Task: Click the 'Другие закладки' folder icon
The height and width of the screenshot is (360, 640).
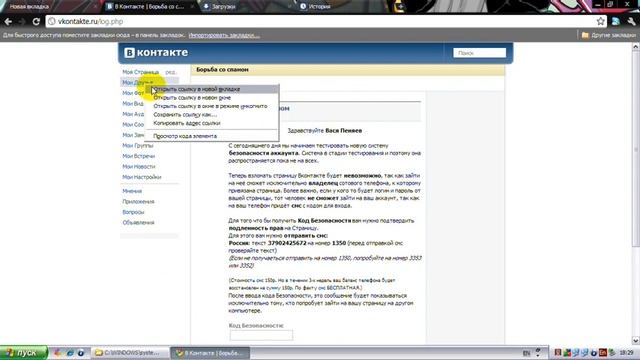Action: 585,35
